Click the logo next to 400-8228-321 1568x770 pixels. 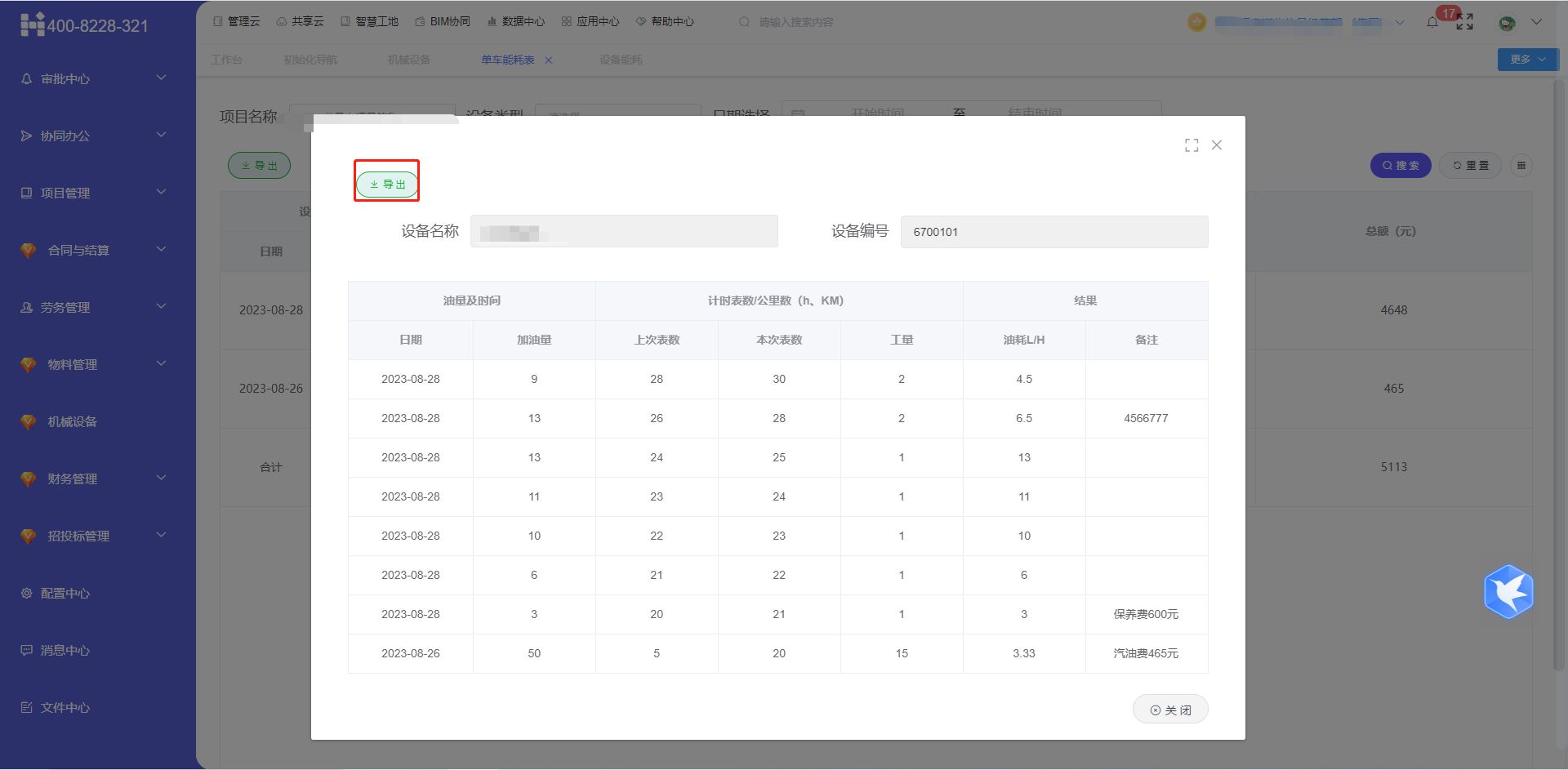(x=33, y=24)
